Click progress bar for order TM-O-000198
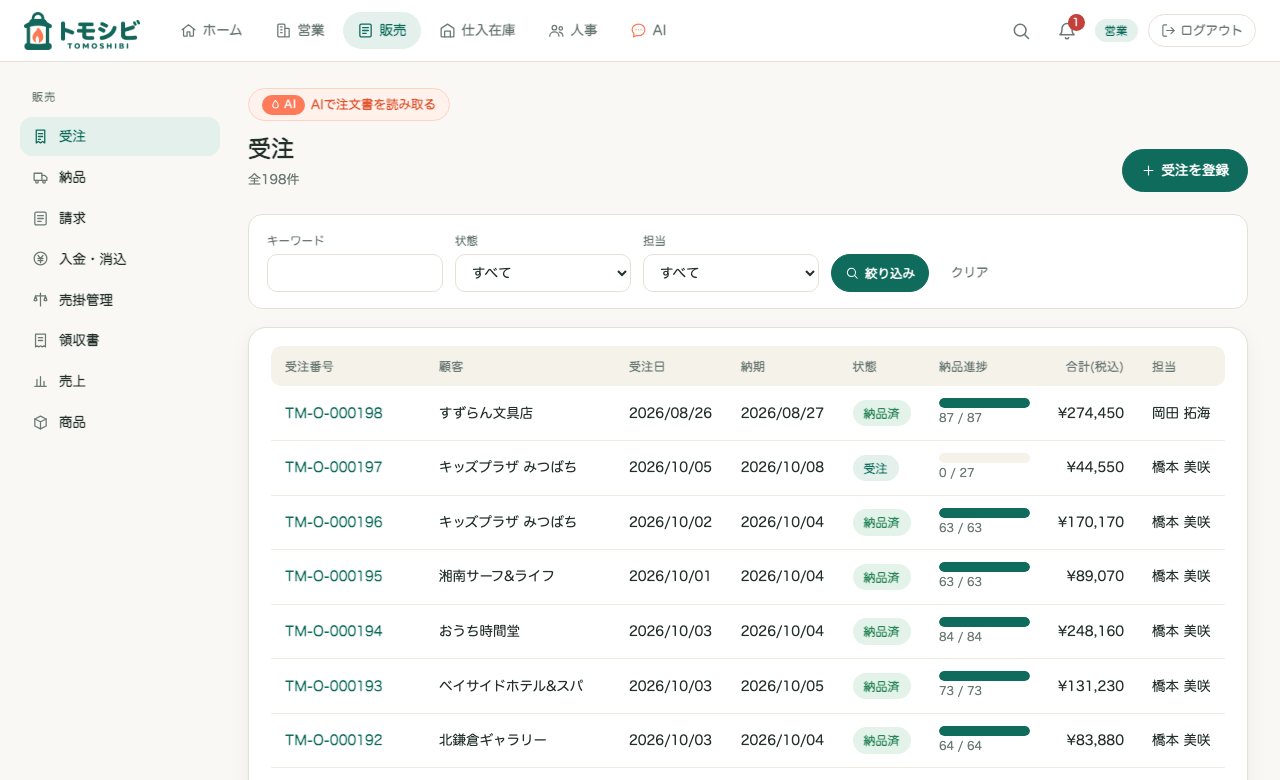The image size is (1280, 780). click(984, 403)
